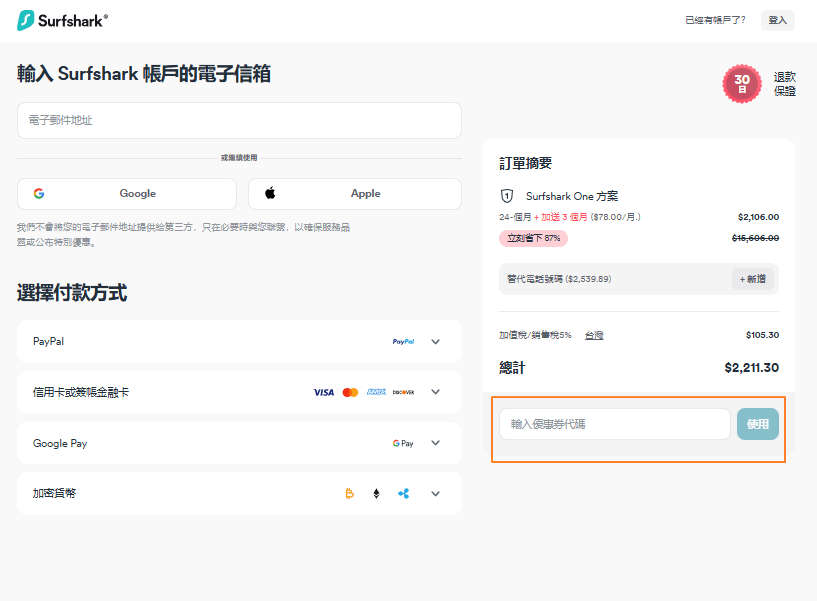Click the 使用 apply coupon button
The height and width of the screenshot is (601, 817).
(x=758, y=424)
